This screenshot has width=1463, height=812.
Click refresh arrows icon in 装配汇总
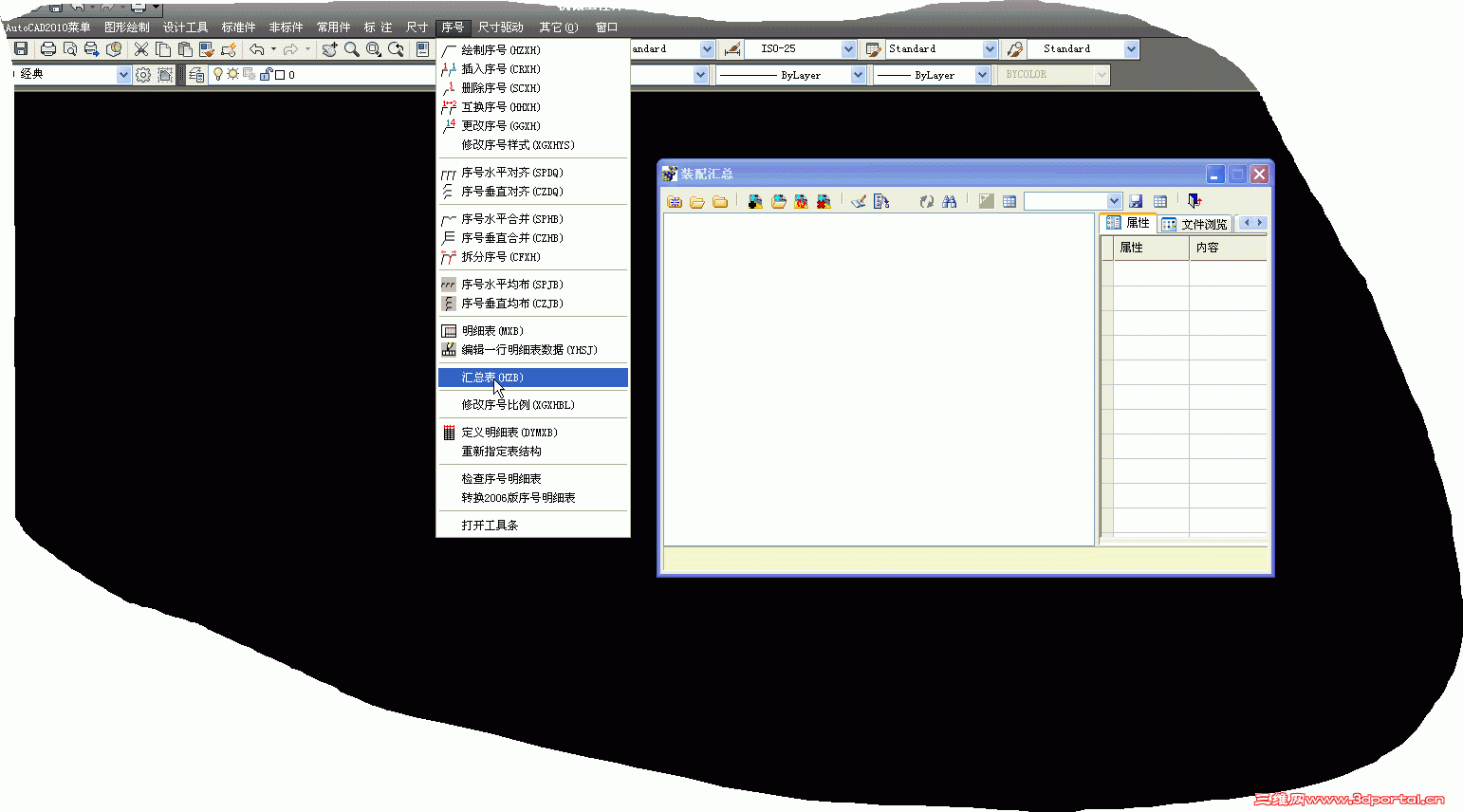926,201
